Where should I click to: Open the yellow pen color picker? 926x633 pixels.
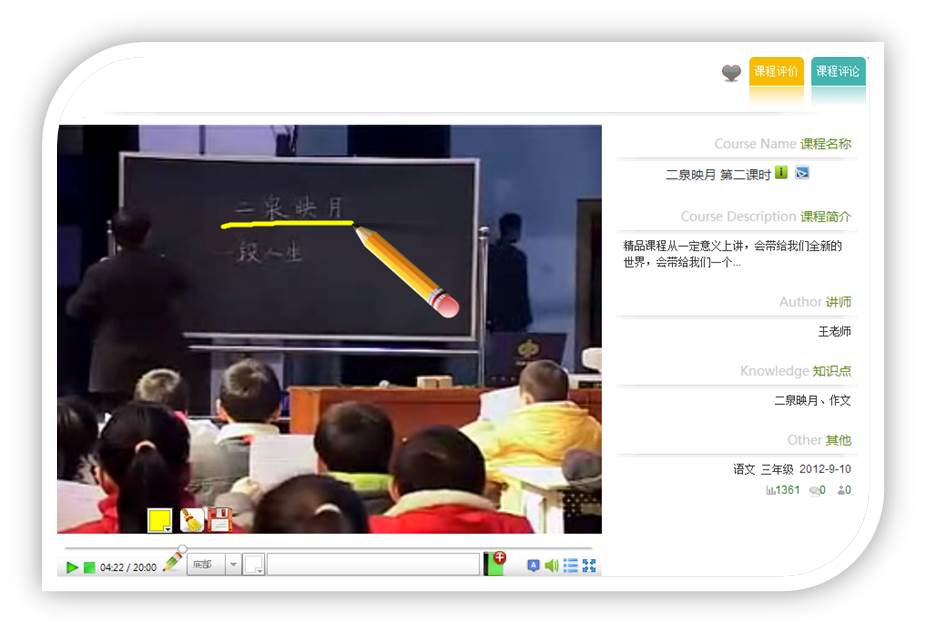click(x=160, y=520)
